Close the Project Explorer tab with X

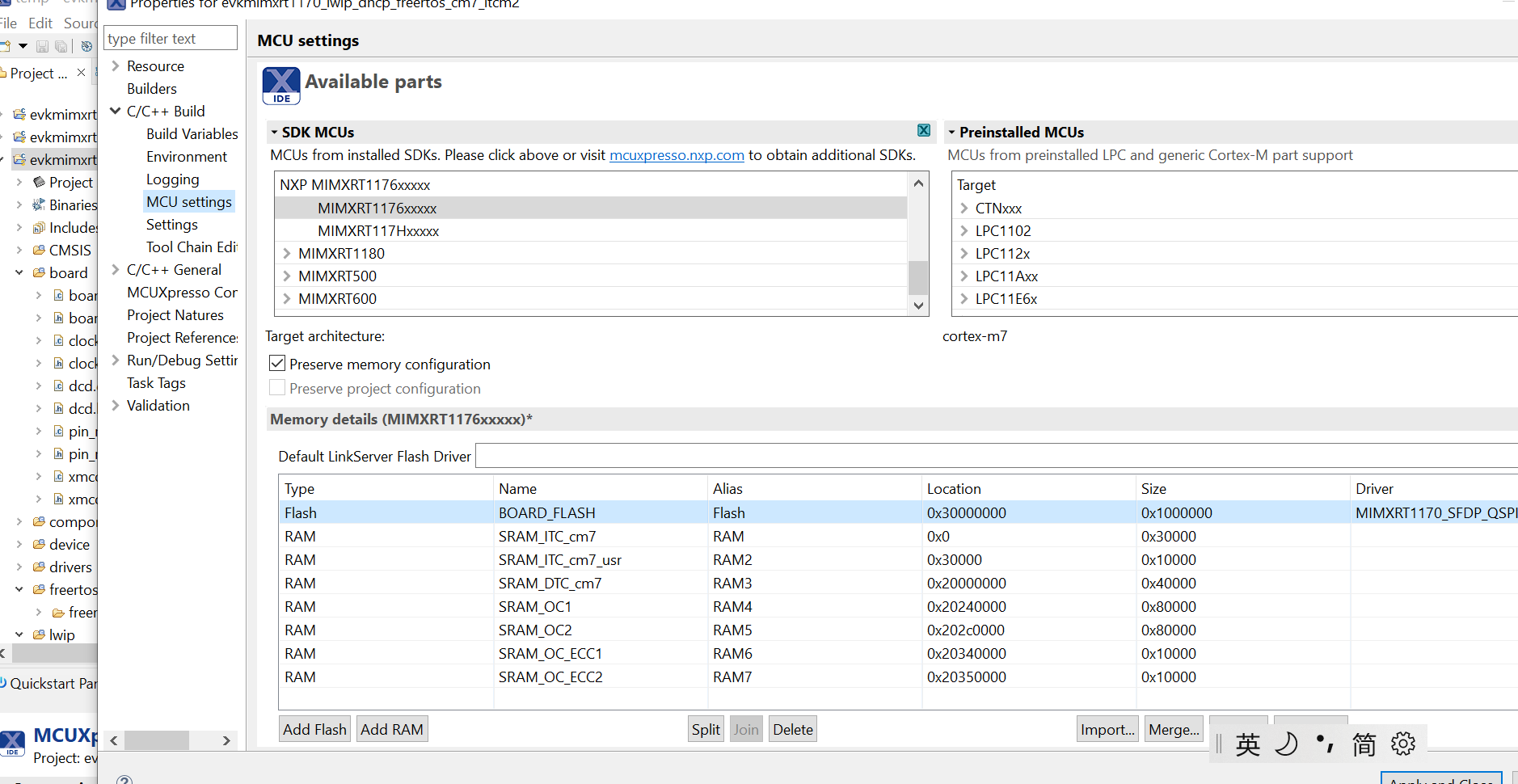coord(81,73)
